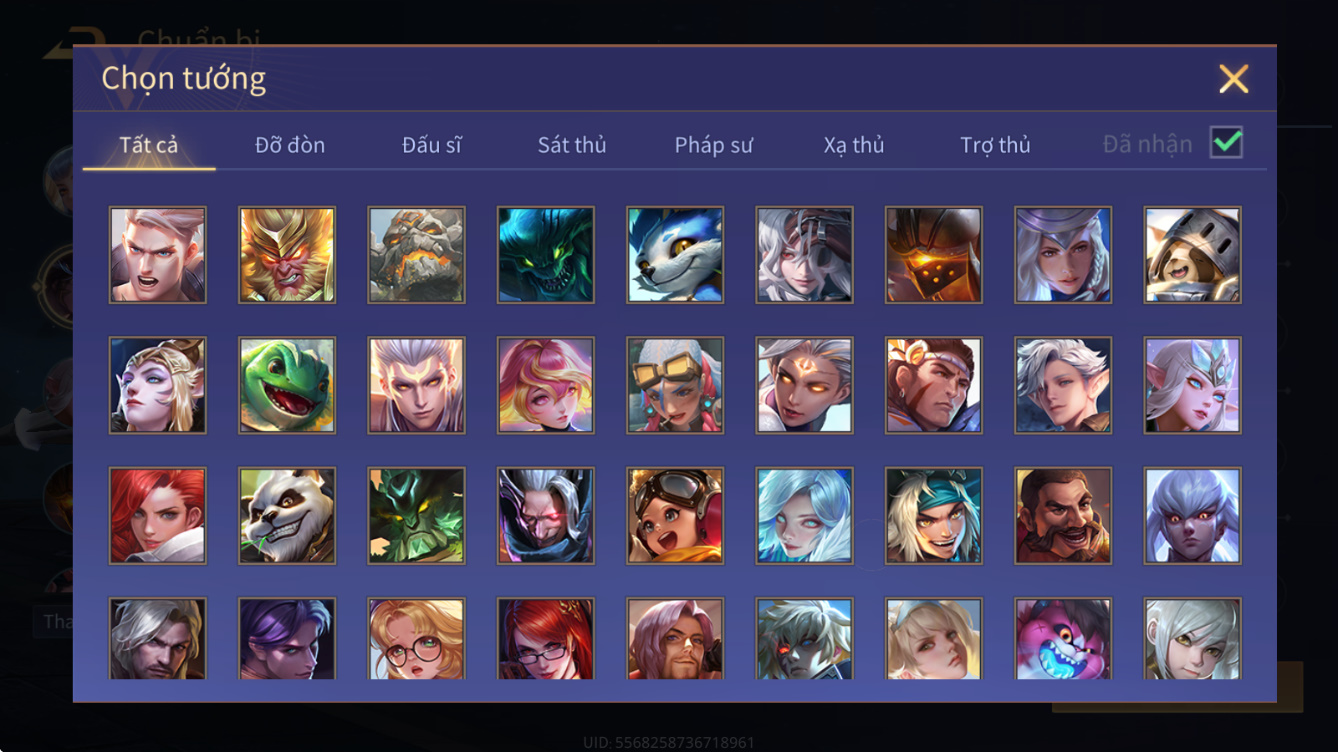Screen dimensions: 1338x752
Task: Select the red-haired woman with glasses portrait
Action: pyautogui.click(x=546, y=639)
